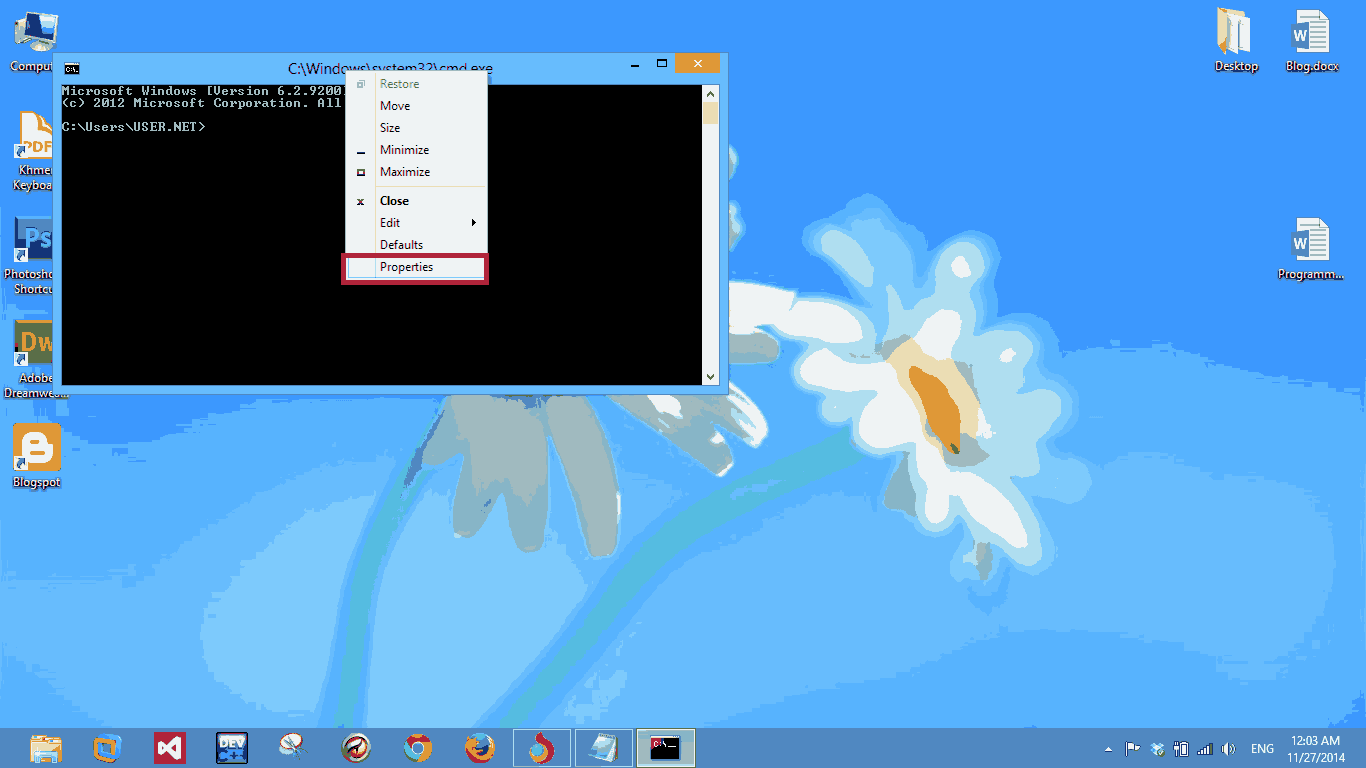Select Close in the system menu
Viewport: 1366px width, 768px height.
(x=414, y=200)
